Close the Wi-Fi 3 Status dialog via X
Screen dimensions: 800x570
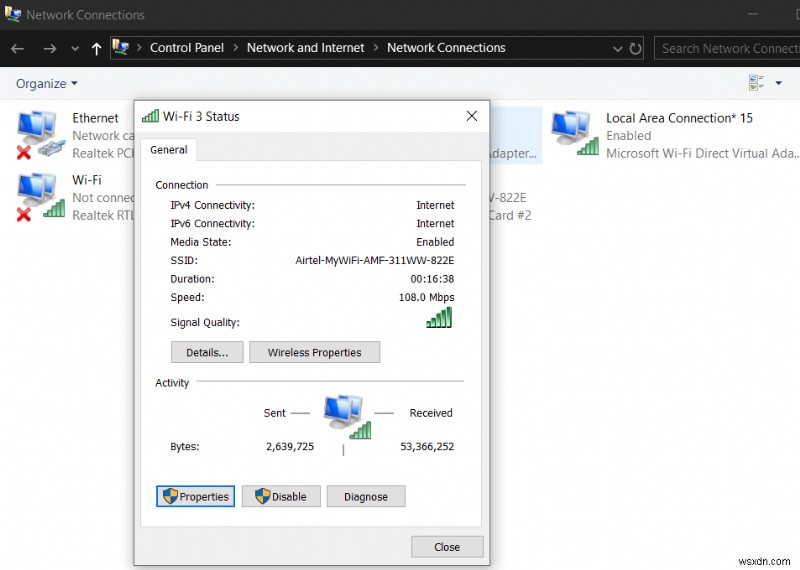pos(472,116)
